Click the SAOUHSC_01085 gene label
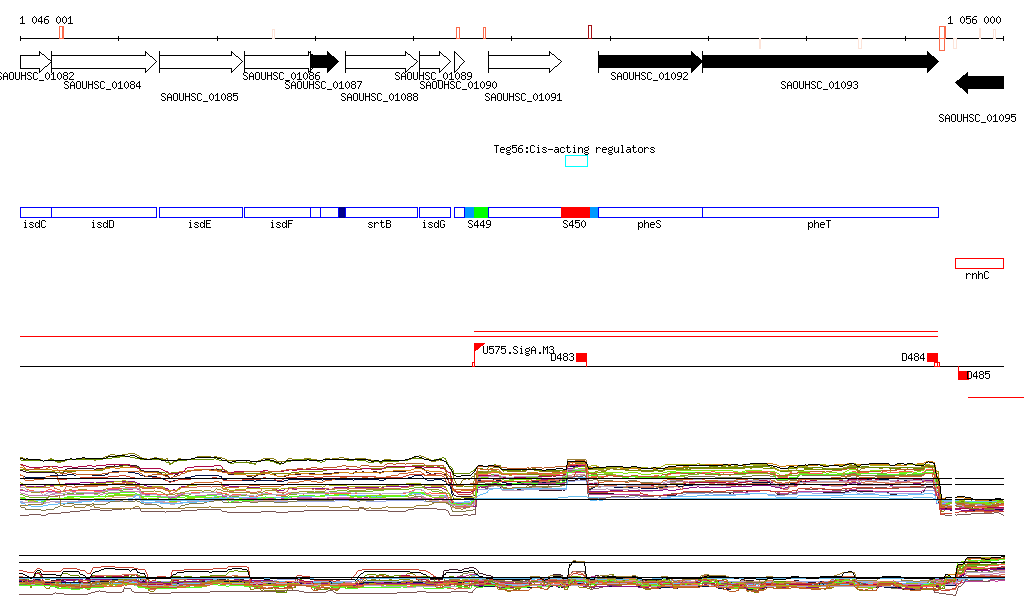 tap(199, 98)
